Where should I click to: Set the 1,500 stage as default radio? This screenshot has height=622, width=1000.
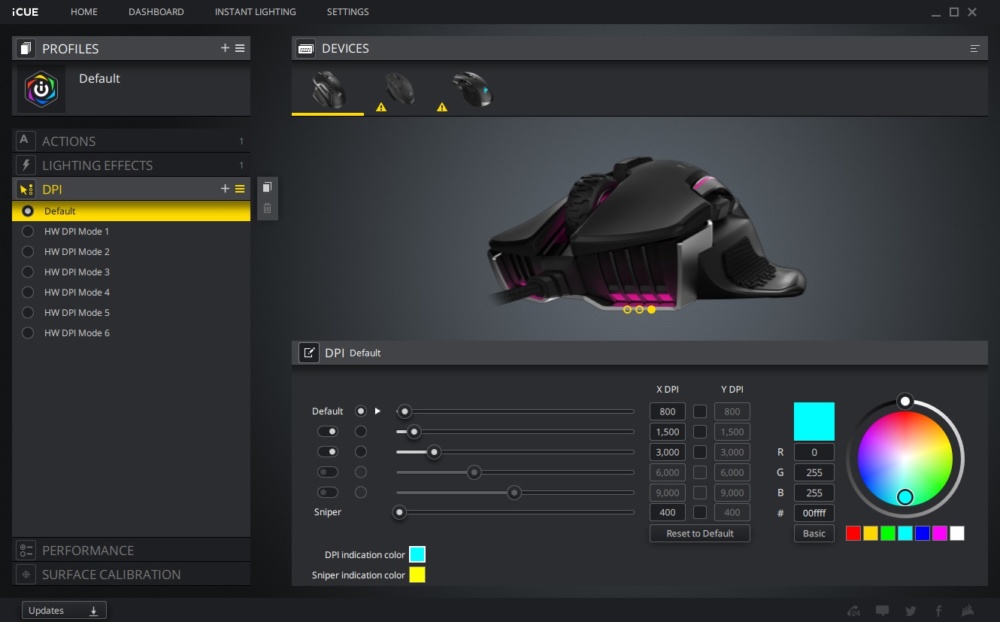pyautogui.click(x=360, y=431)
